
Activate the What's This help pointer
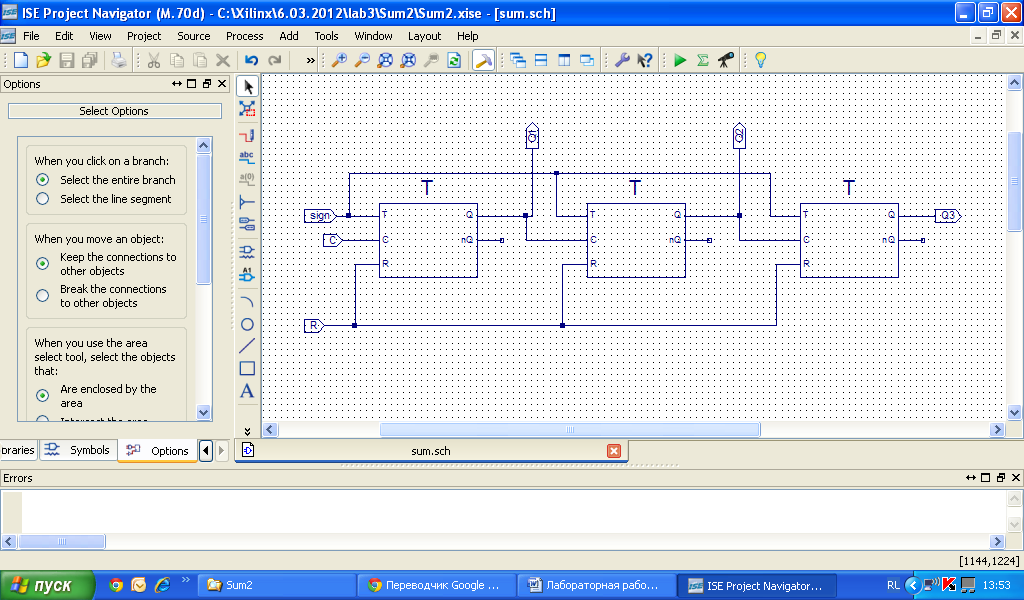click(645, 60)
